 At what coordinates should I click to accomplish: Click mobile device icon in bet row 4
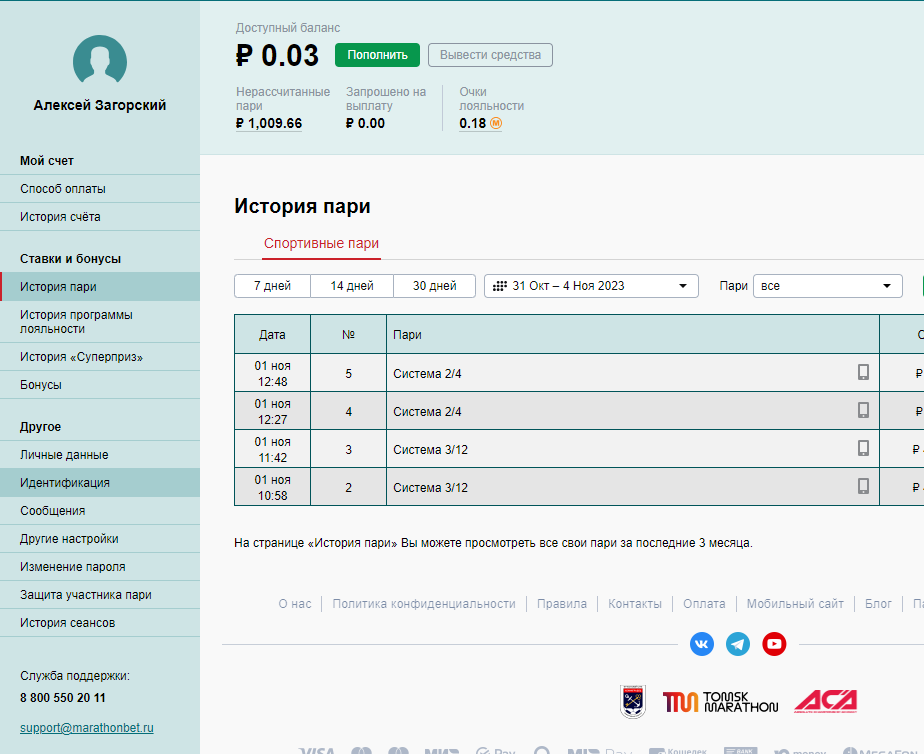863,410
